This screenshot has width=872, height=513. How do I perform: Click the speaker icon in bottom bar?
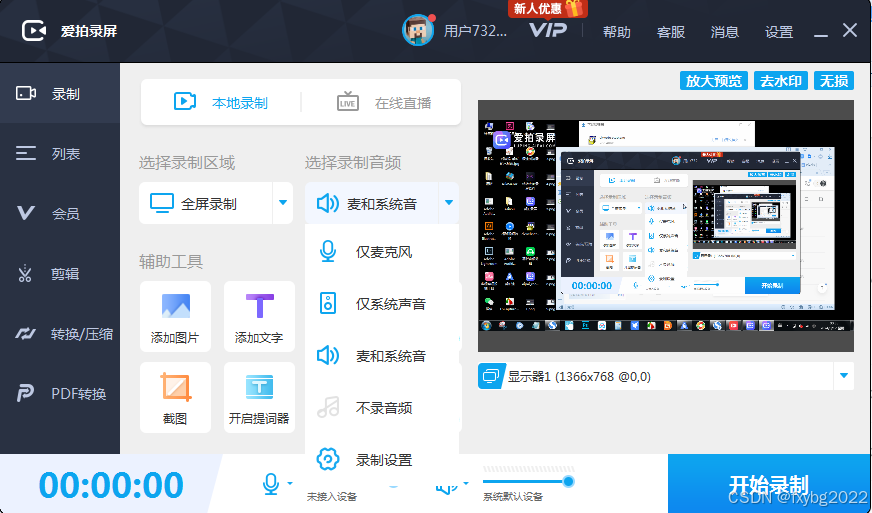(x=445, y=488)
